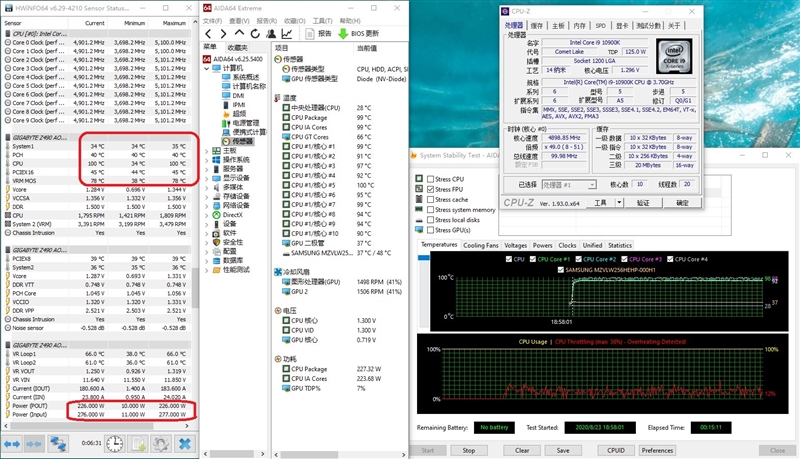Click the HWiNFO network computers icon
This screenshot has width=800, height=459.
[x=58, y=444]
